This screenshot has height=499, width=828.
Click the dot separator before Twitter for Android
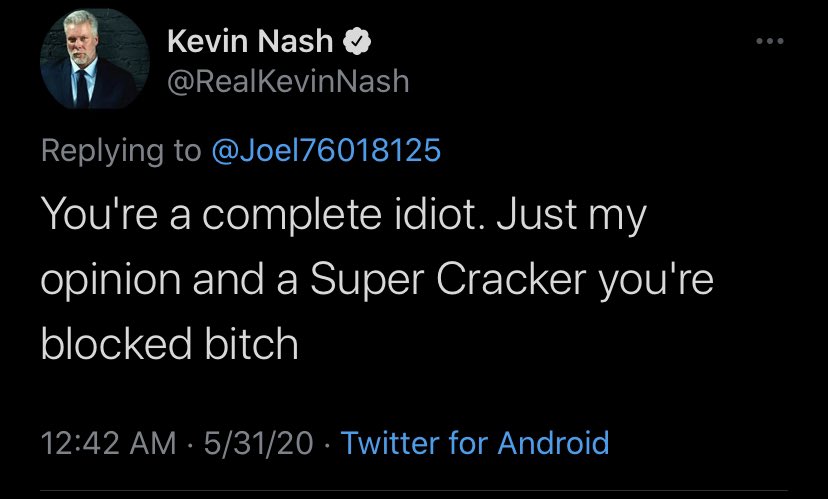tap(327, 444)
